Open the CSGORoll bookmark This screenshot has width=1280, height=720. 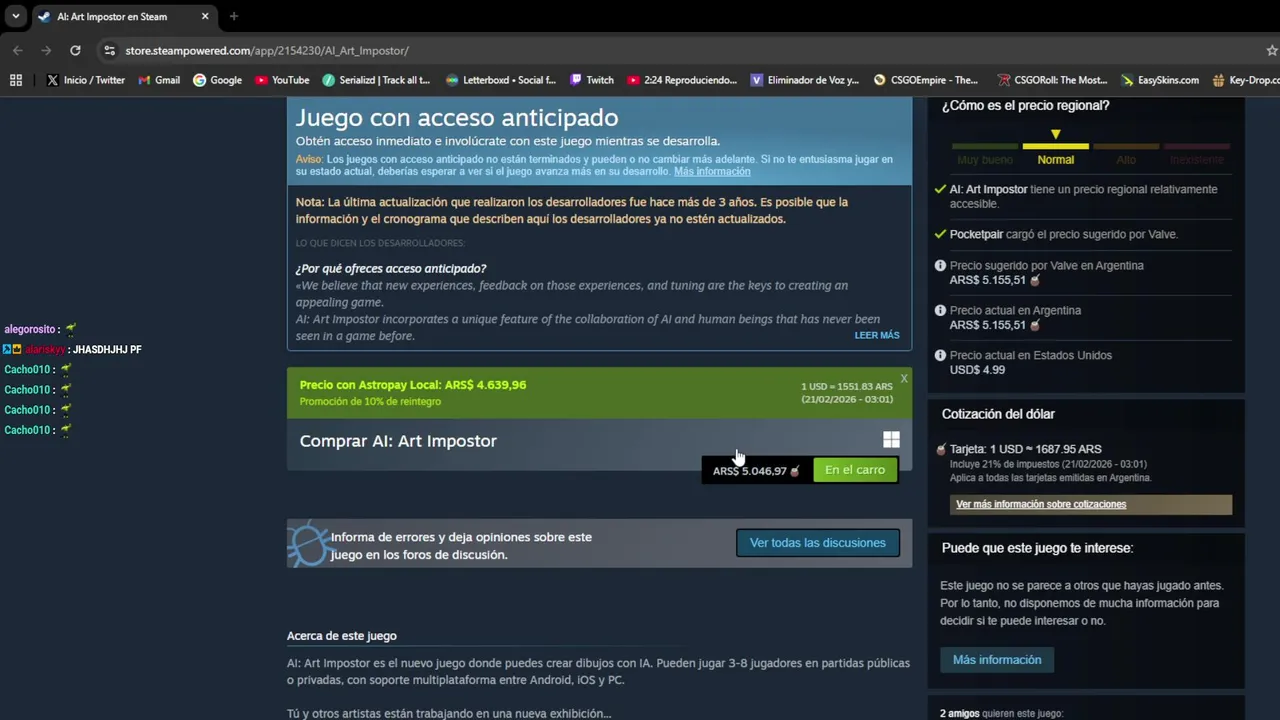[1052, 80]
